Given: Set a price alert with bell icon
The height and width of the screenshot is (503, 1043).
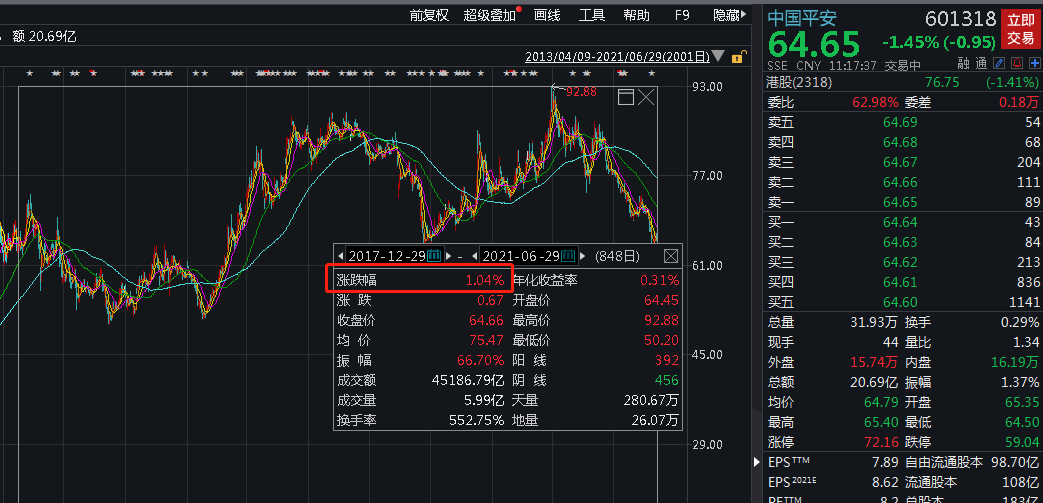Looking at the screenshot, I should pos(1016,65).
